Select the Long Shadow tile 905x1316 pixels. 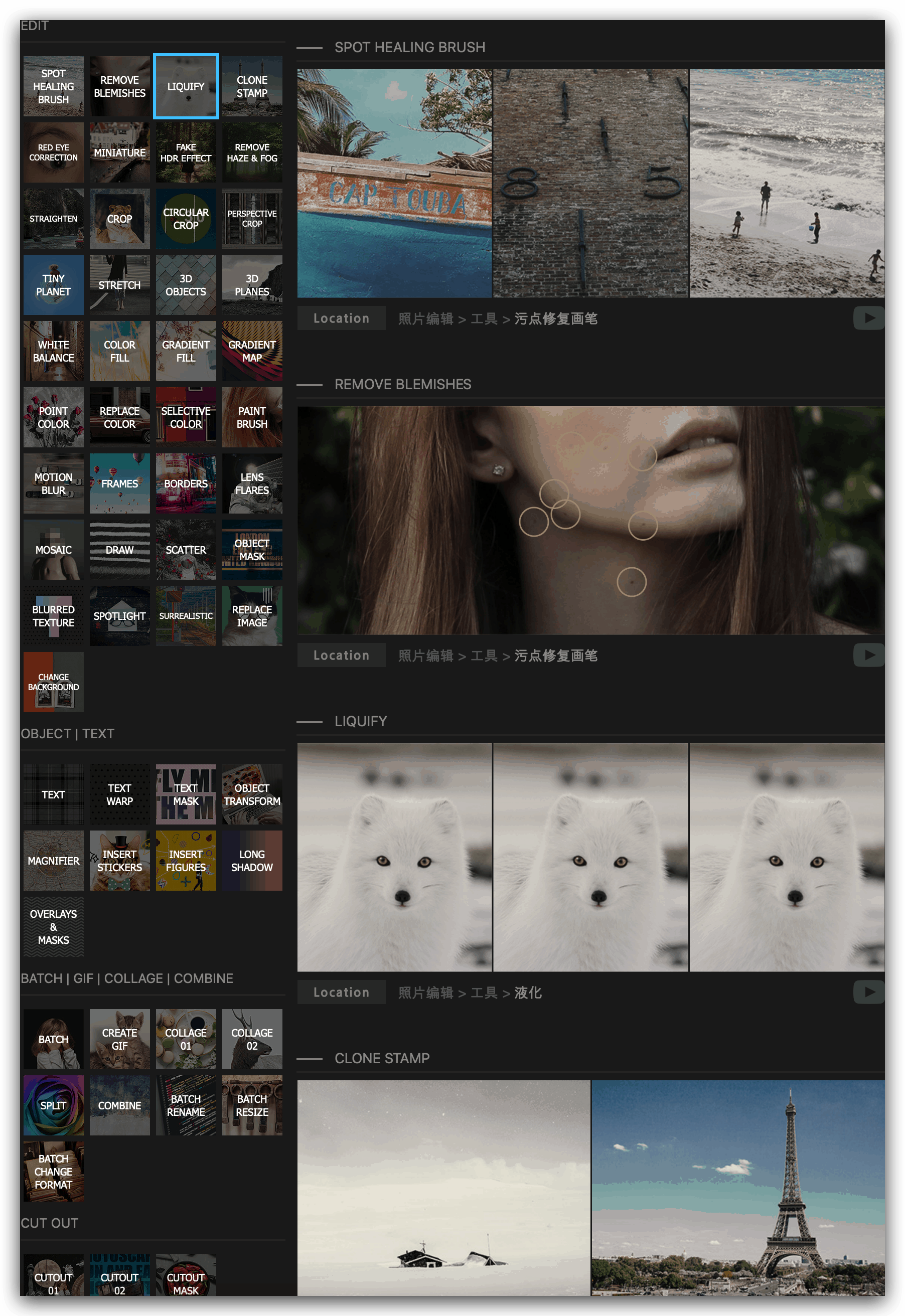pyautogui.click(x=252, y=860)
